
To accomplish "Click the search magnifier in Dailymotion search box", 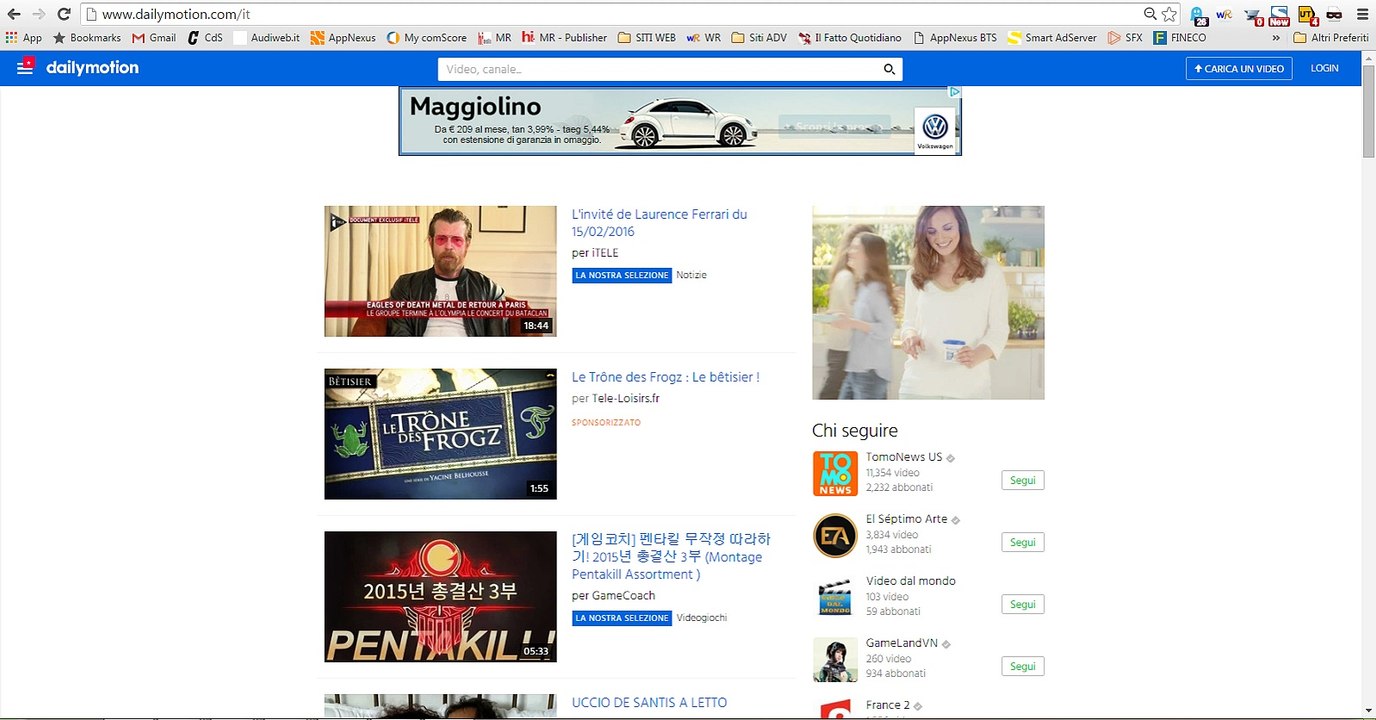I will [x=889, y=69].
